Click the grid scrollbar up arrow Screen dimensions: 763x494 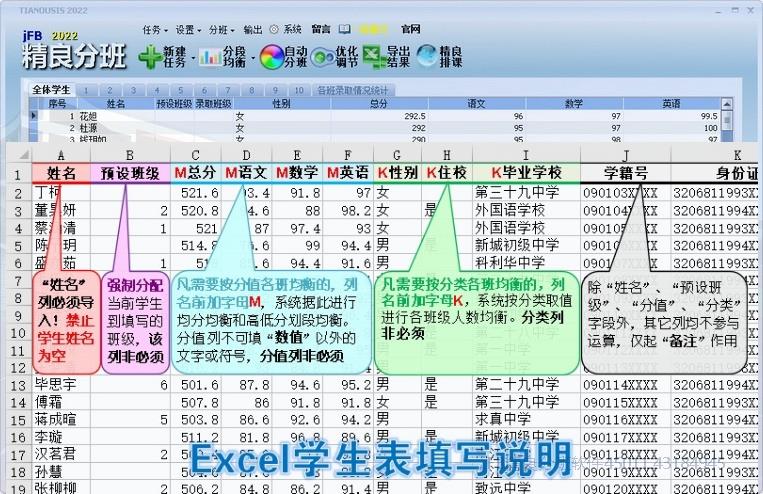point(727,104)
